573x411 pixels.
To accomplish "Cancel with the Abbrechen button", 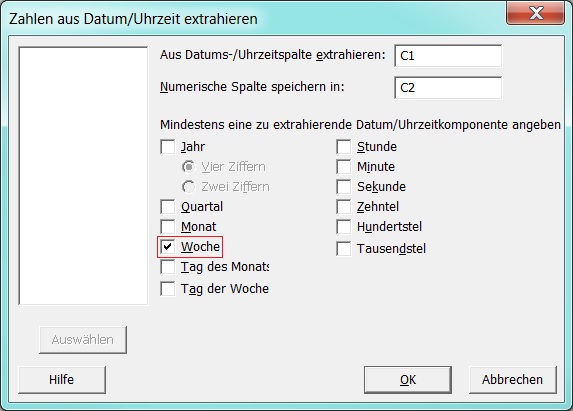I will point(513,380).
